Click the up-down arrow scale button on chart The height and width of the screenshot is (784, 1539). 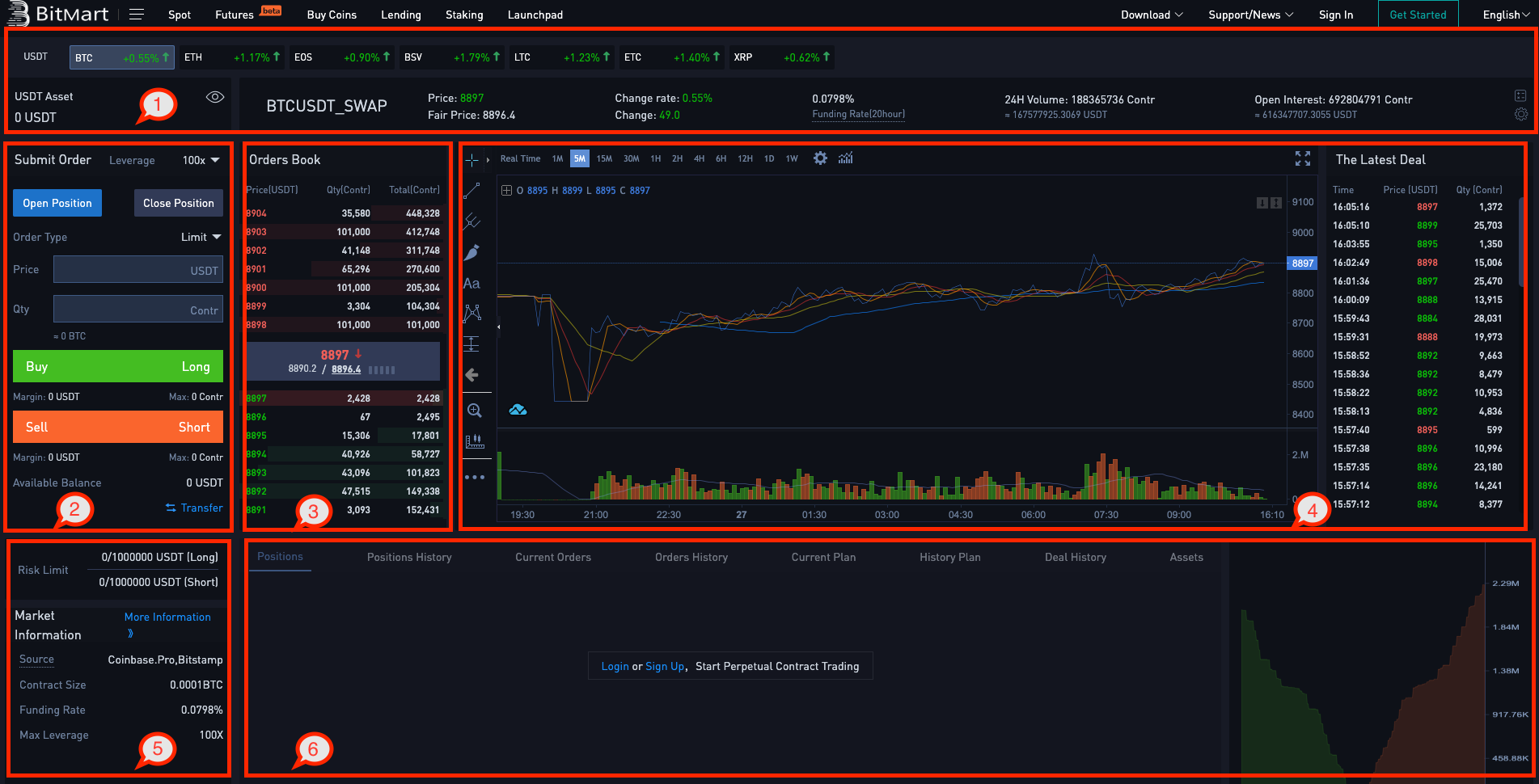1276,203
